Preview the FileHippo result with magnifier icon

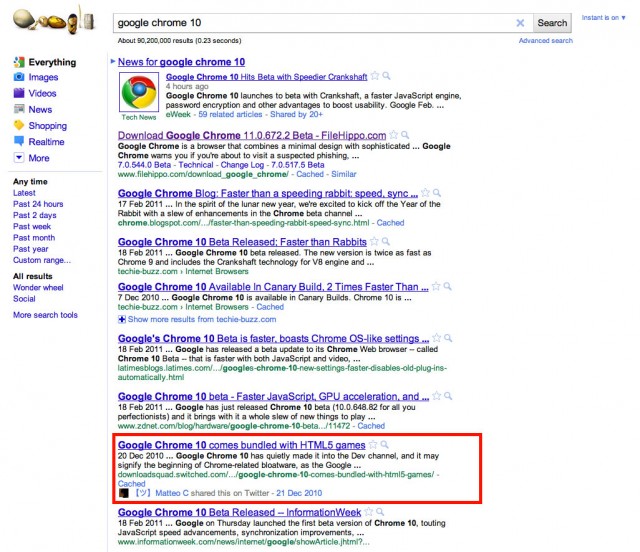point(405,134)
